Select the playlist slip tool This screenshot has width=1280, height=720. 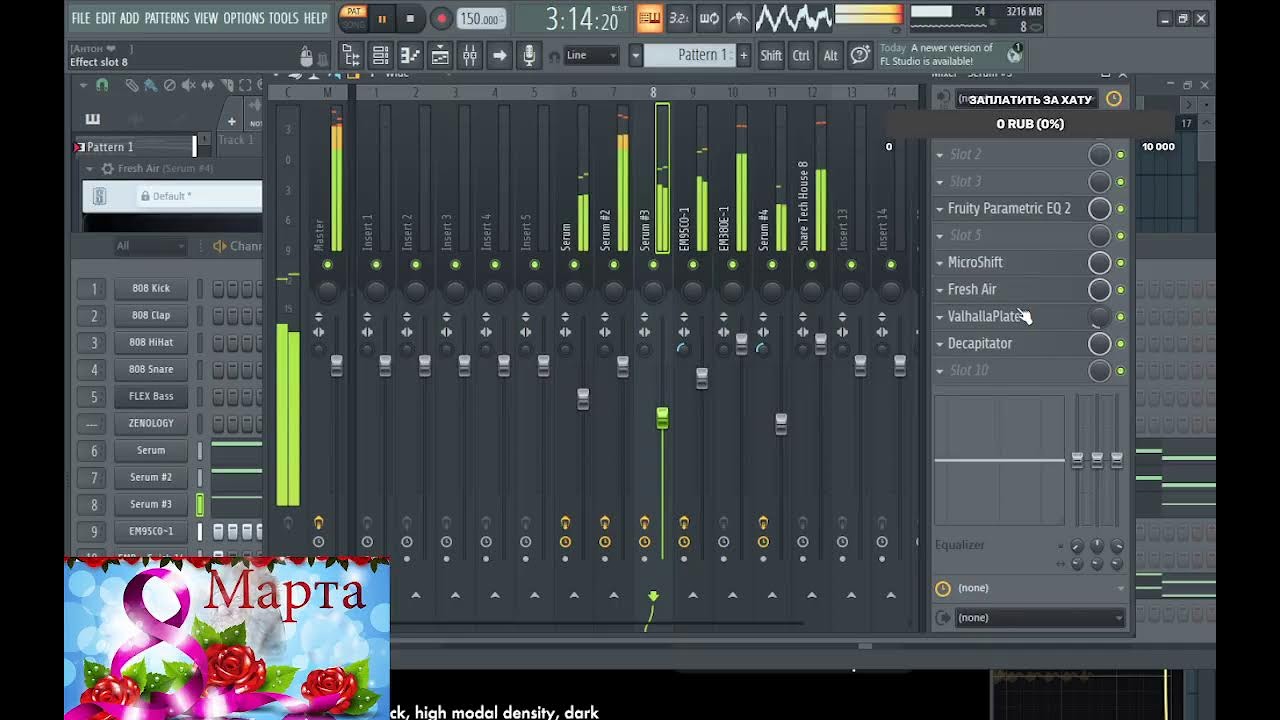pyautogui.click(x=208, y=86)
